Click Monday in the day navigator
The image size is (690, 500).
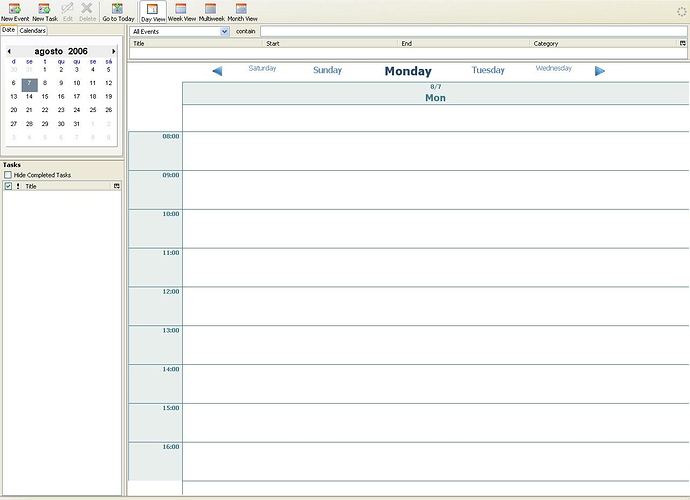(408, 71)
